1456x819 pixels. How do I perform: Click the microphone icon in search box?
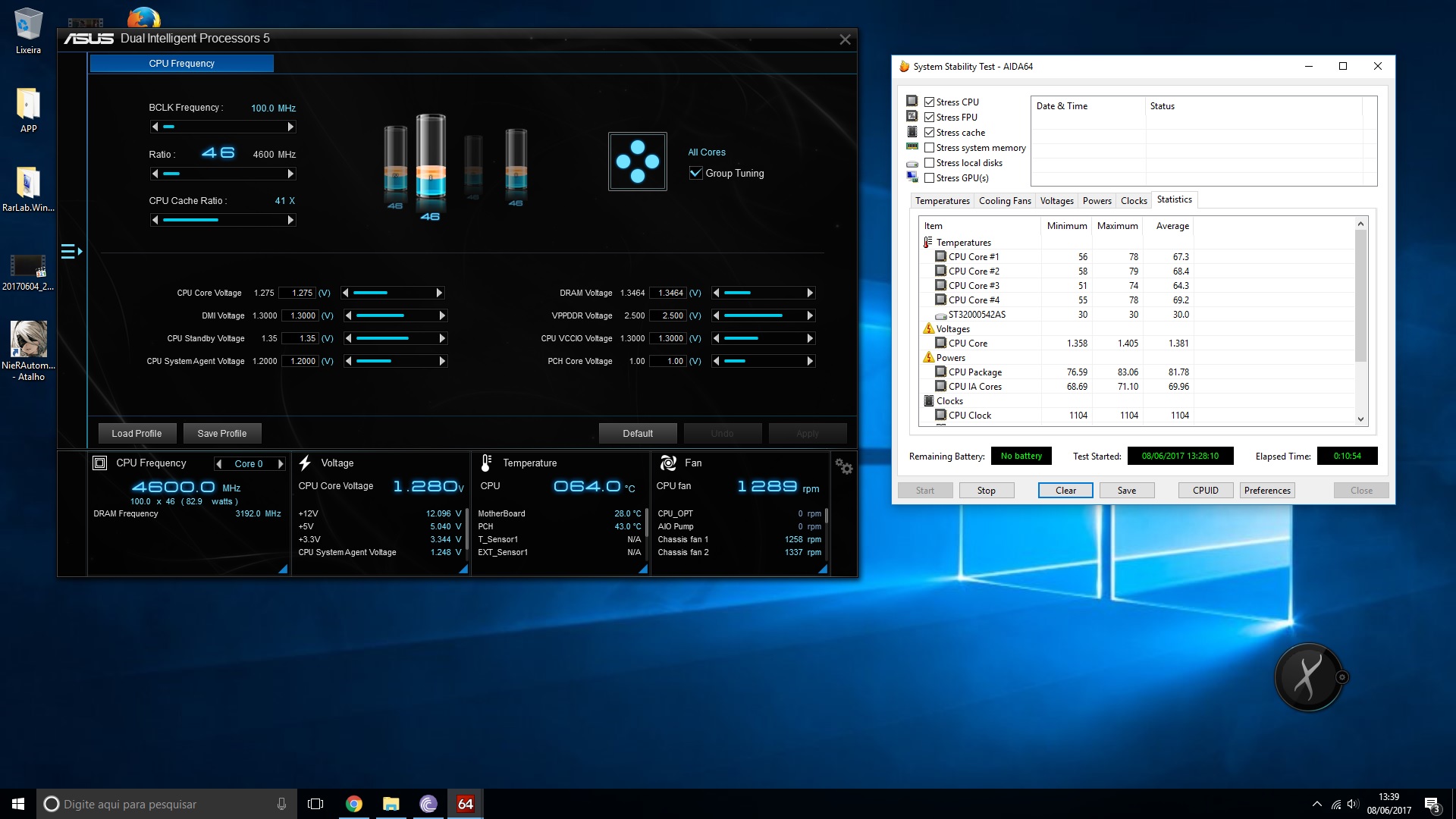[281, 804]
